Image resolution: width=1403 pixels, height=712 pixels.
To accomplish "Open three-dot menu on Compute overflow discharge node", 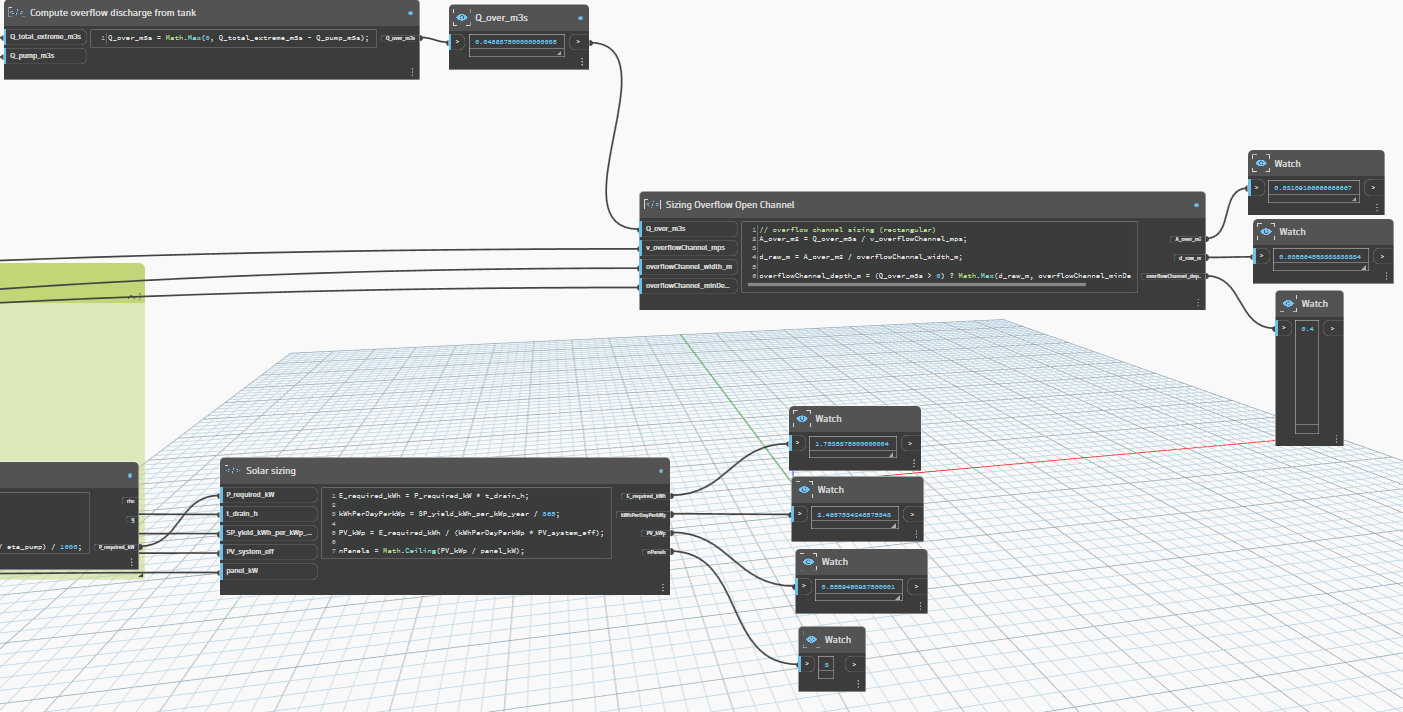I will (x=413, y=70).
